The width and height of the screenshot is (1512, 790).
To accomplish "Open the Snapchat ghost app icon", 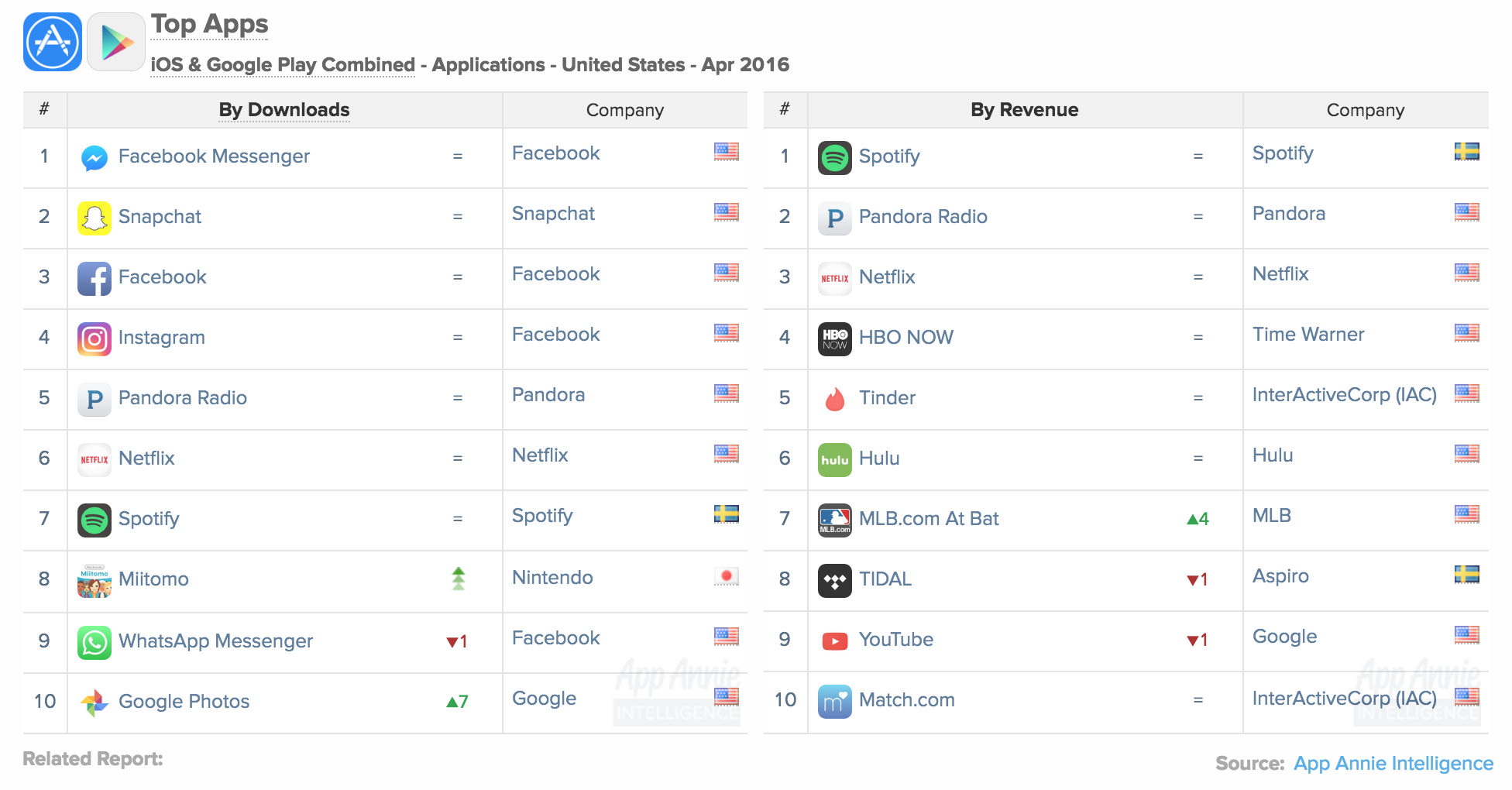I will click(94, 218).
